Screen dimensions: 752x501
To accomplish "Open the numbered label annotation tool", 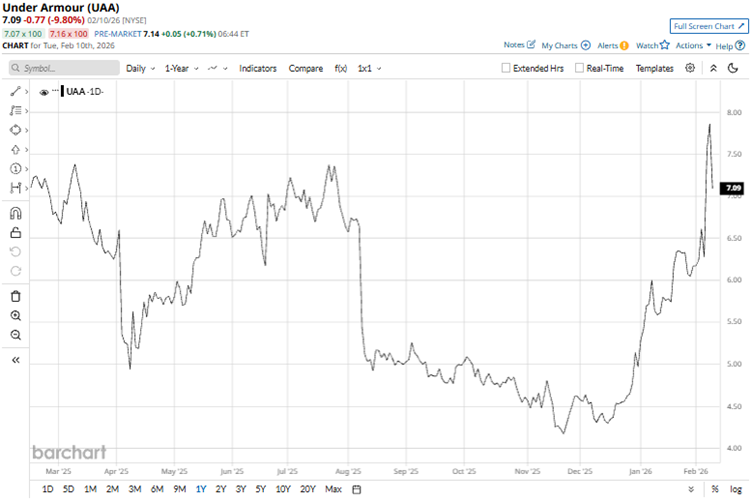I will point(15,169).
